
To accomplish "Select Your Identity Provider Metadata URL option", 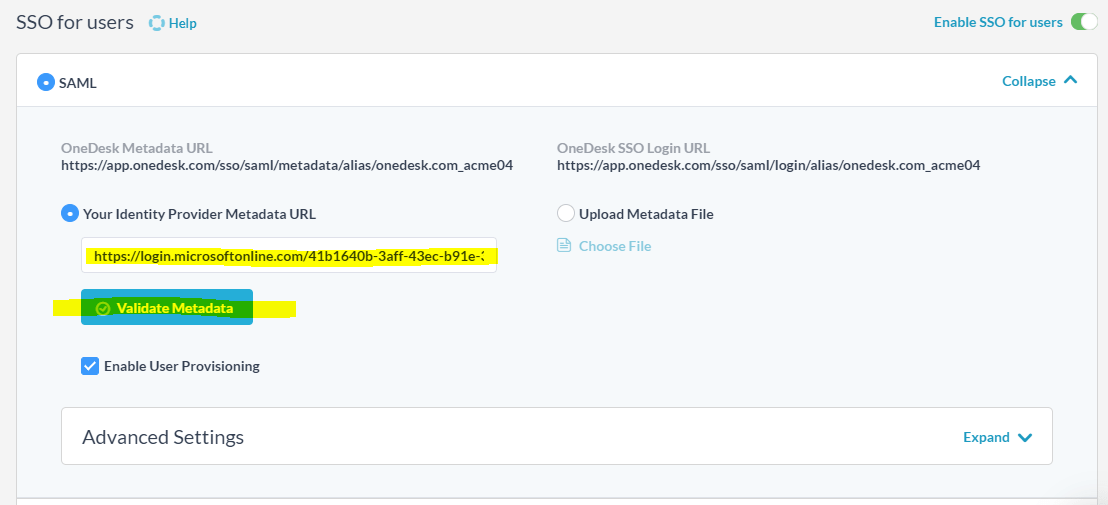I will click(70, 213).
